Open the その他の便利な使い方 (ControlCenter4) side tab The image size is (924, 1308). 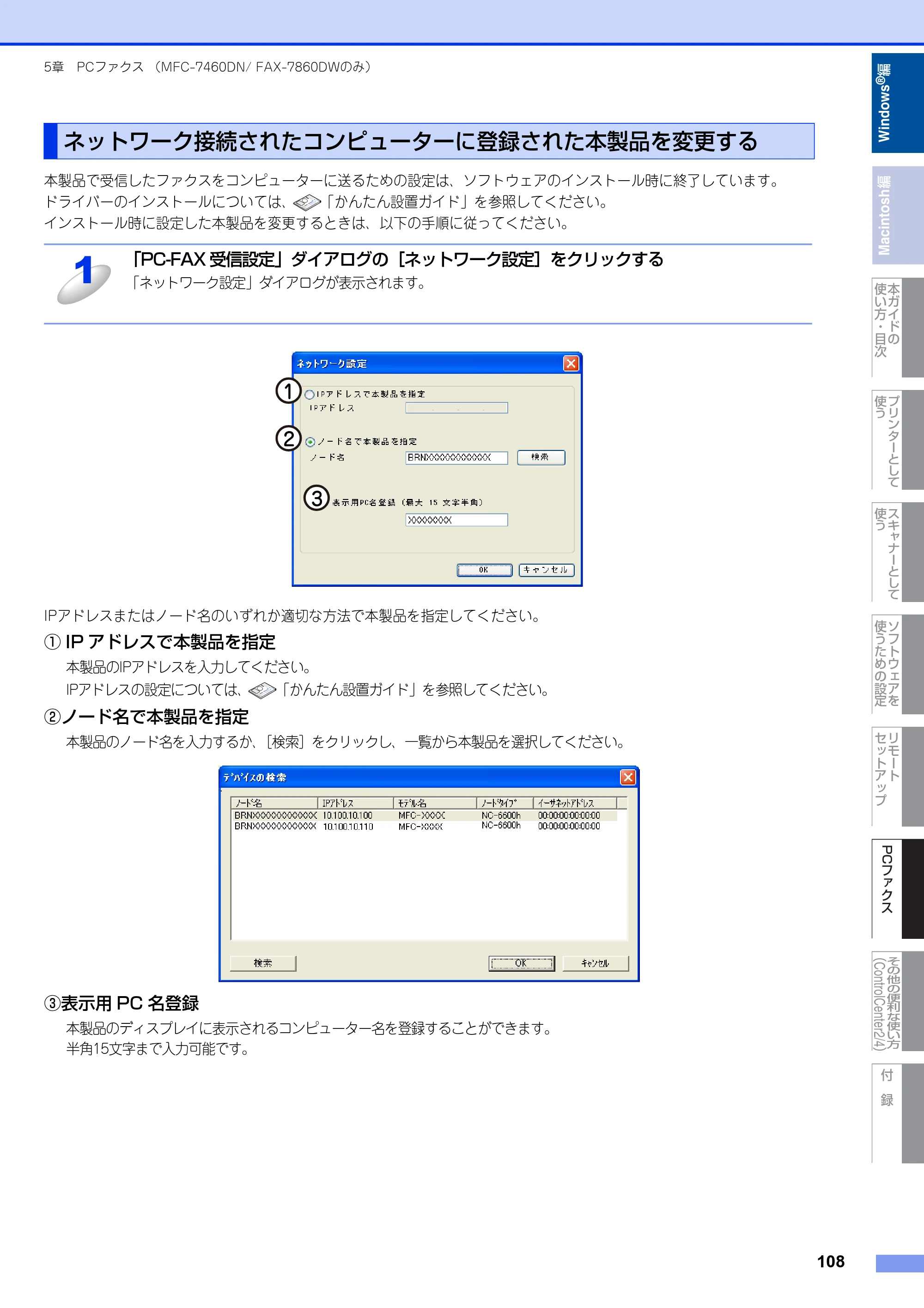897,1001
